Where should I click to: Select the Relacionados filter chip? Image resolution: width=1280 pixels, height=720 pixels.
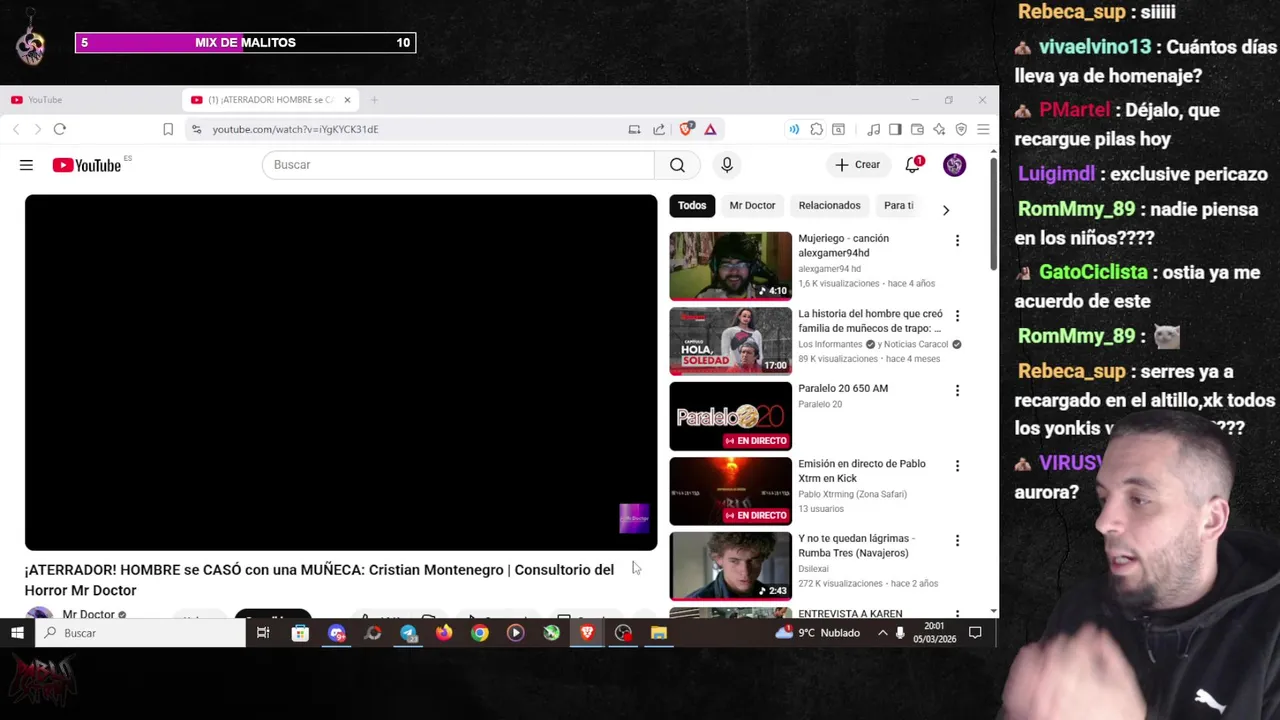click(829, 206)
